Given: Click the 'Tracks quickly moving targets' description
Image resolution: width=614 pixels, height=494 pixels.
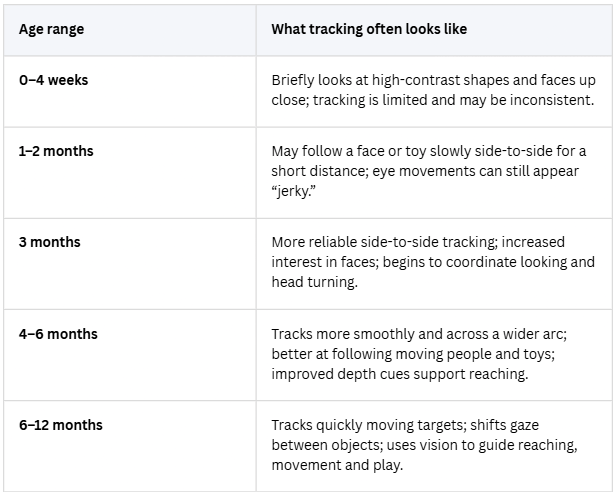Looking at the screenshot, I should pos(424,445).
